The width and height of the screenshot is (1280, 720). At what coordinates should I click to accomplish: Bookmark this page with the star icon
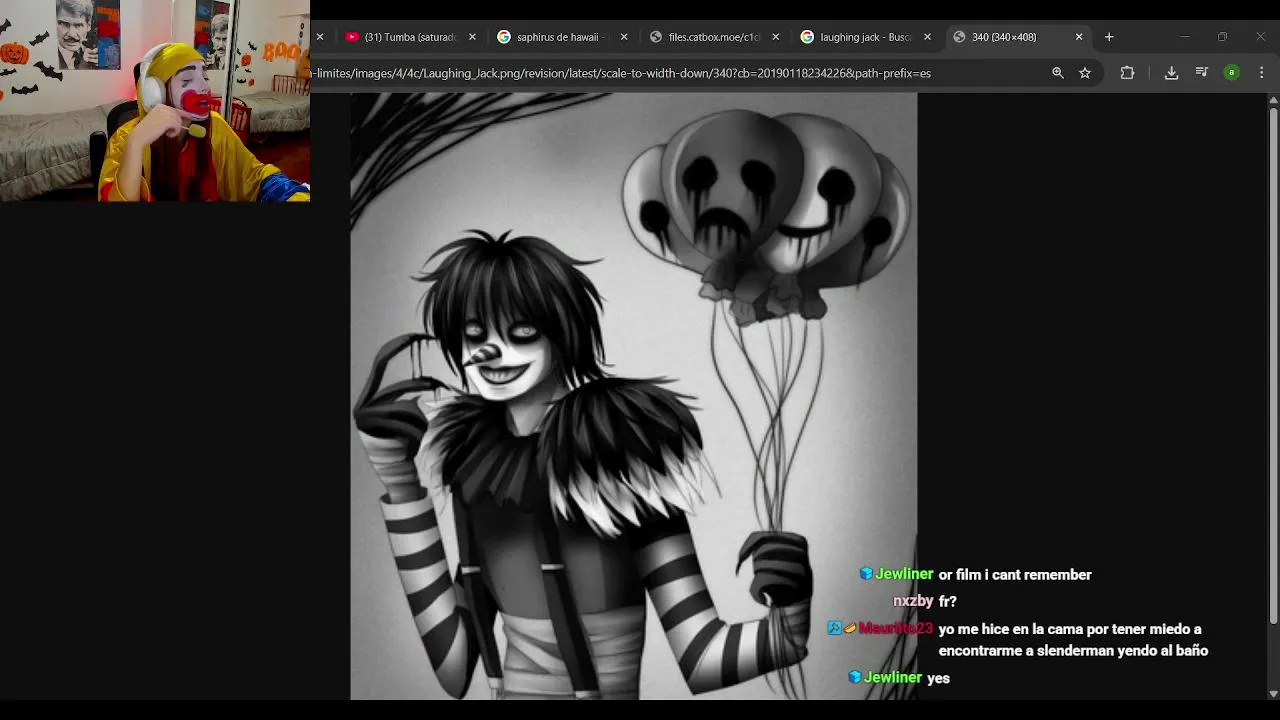1085,73
